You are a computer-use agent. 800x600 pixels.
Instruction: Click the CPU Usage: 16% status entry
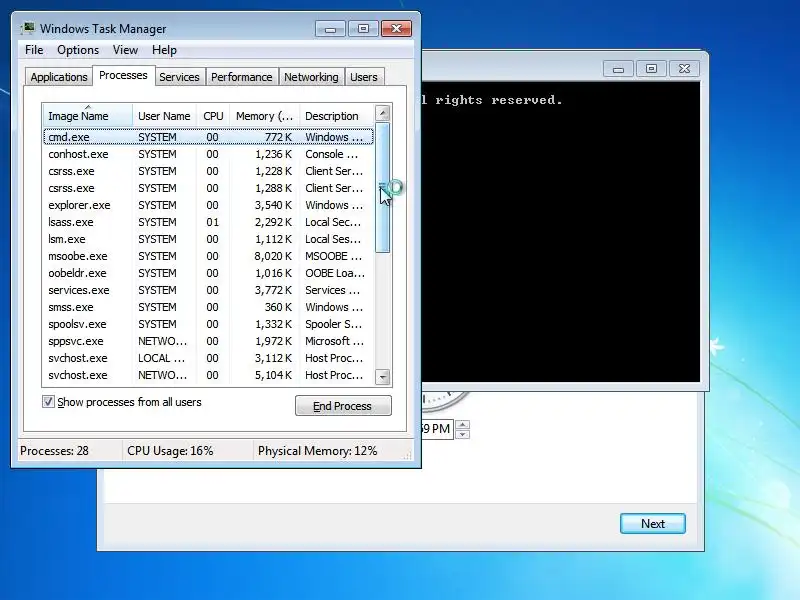pyautogui.click(x=170, y=451)
